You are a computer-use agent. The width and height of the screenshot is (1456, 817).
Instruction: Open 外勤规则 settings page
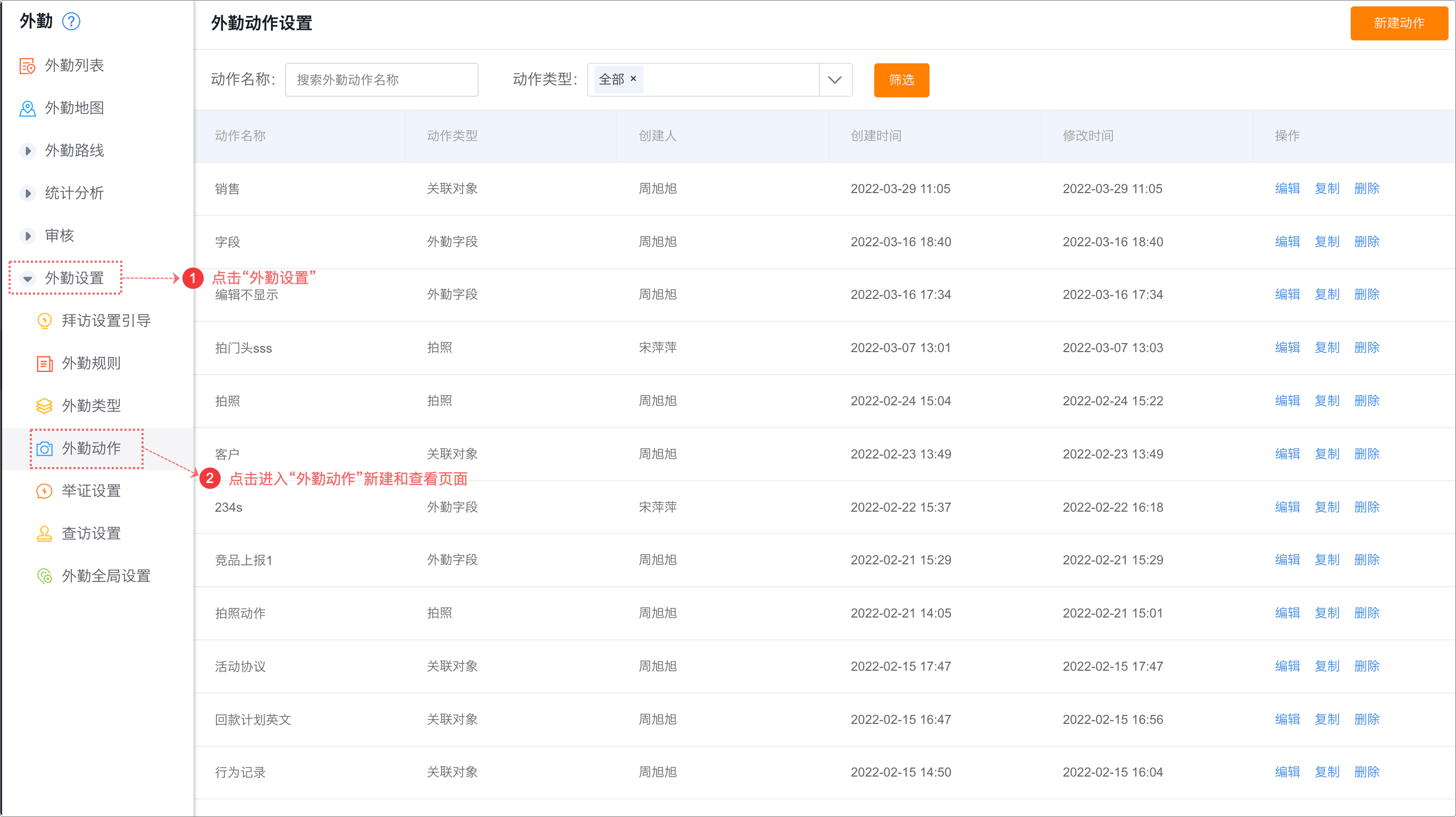tap(91, 363)
